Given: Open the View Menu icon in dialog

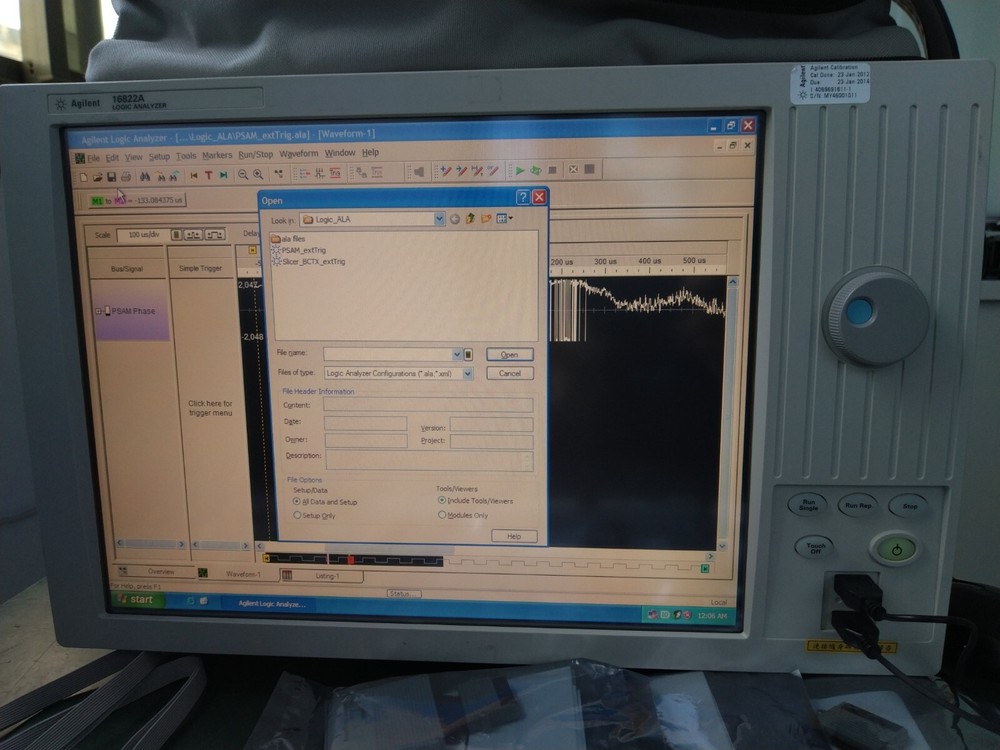Looking at the screenshot, I should 504,218.
